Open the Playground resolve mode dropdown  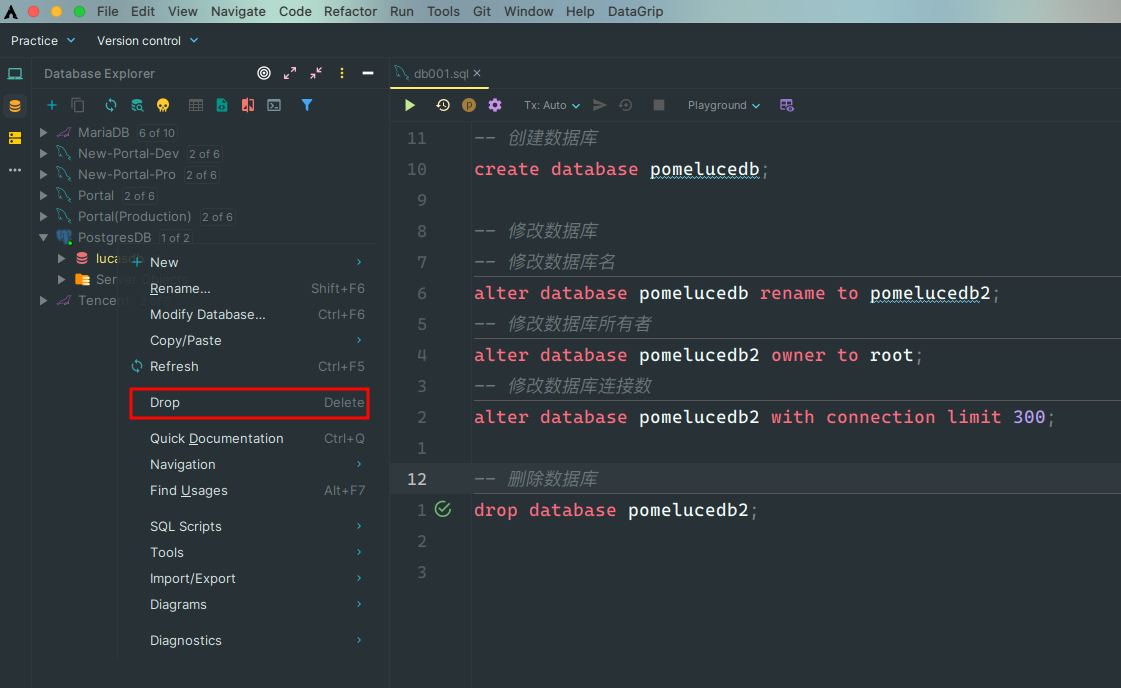coord(723,105)
